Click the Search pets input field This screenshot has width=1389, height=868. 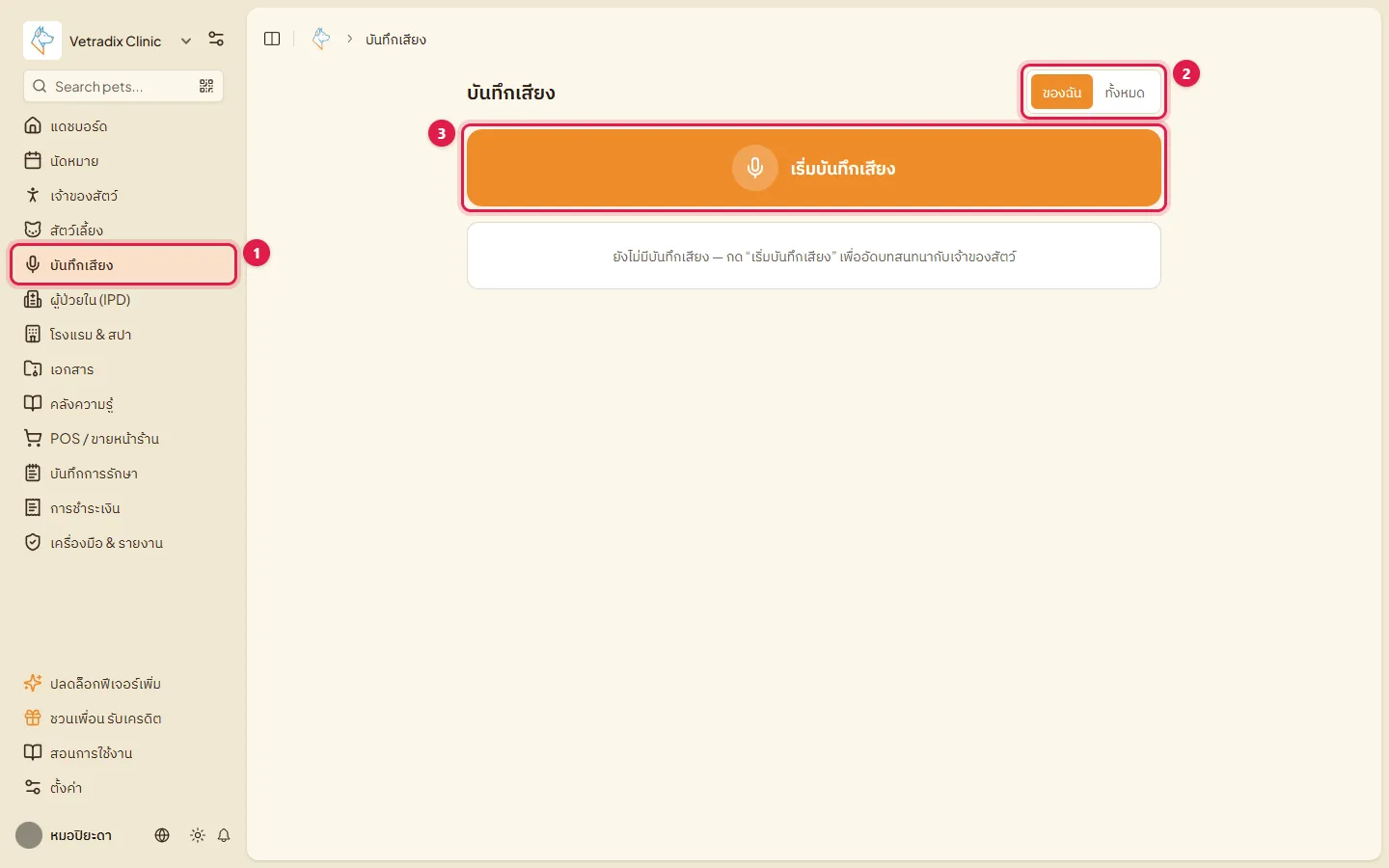123,86
